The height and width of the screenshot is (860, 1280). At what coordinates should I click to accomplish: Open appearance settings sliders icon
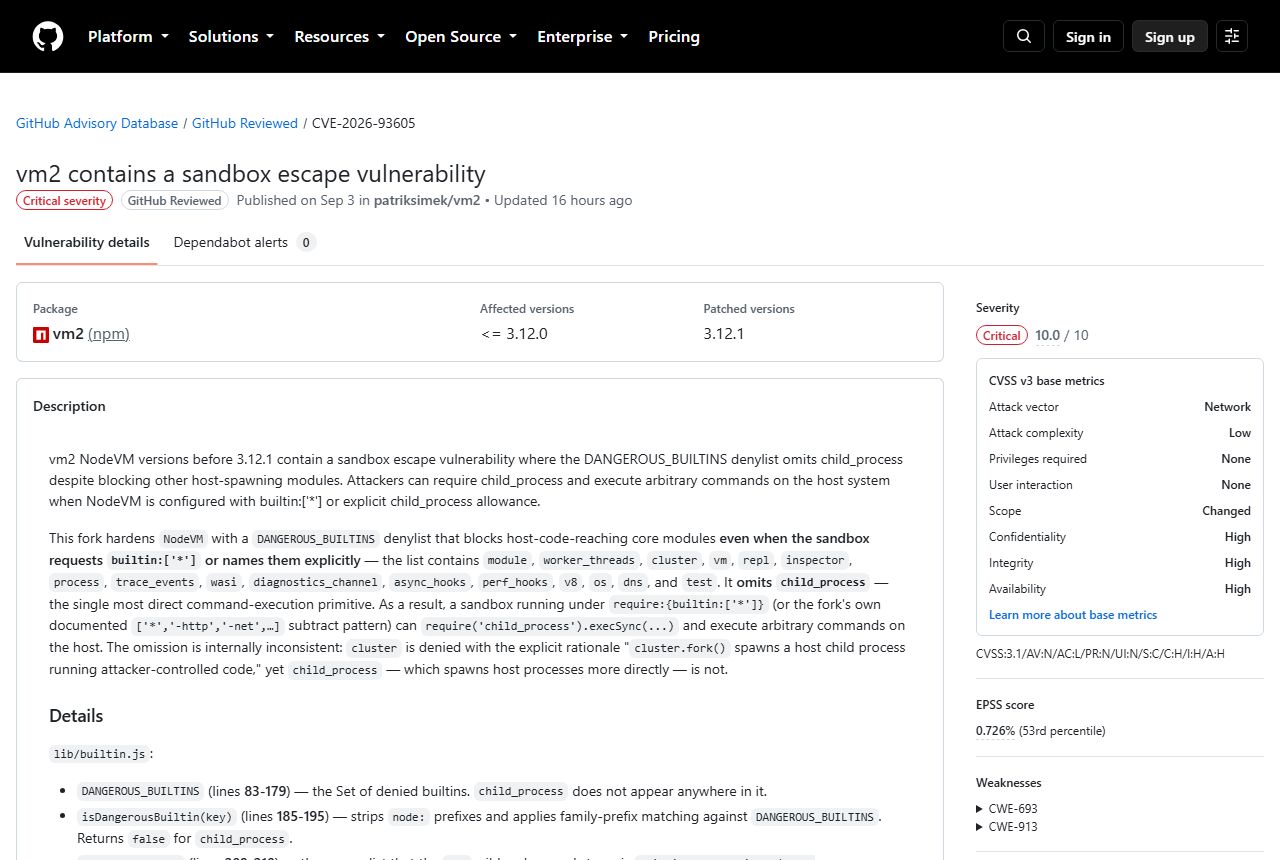pos(1232,36)
